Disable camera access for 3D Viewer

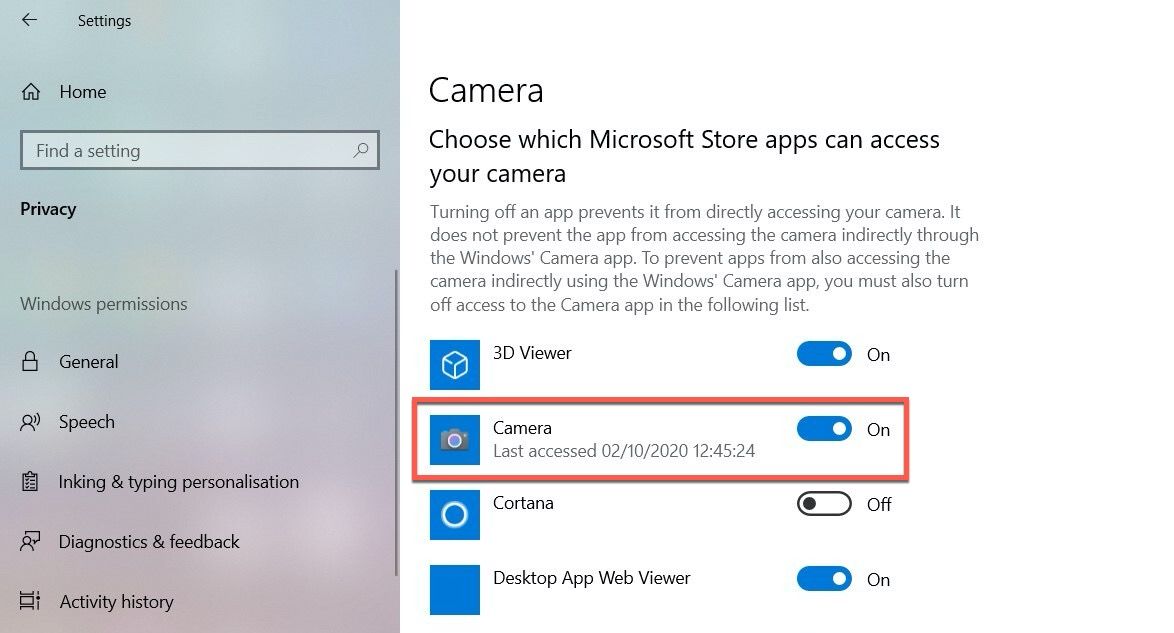[824, 354]
